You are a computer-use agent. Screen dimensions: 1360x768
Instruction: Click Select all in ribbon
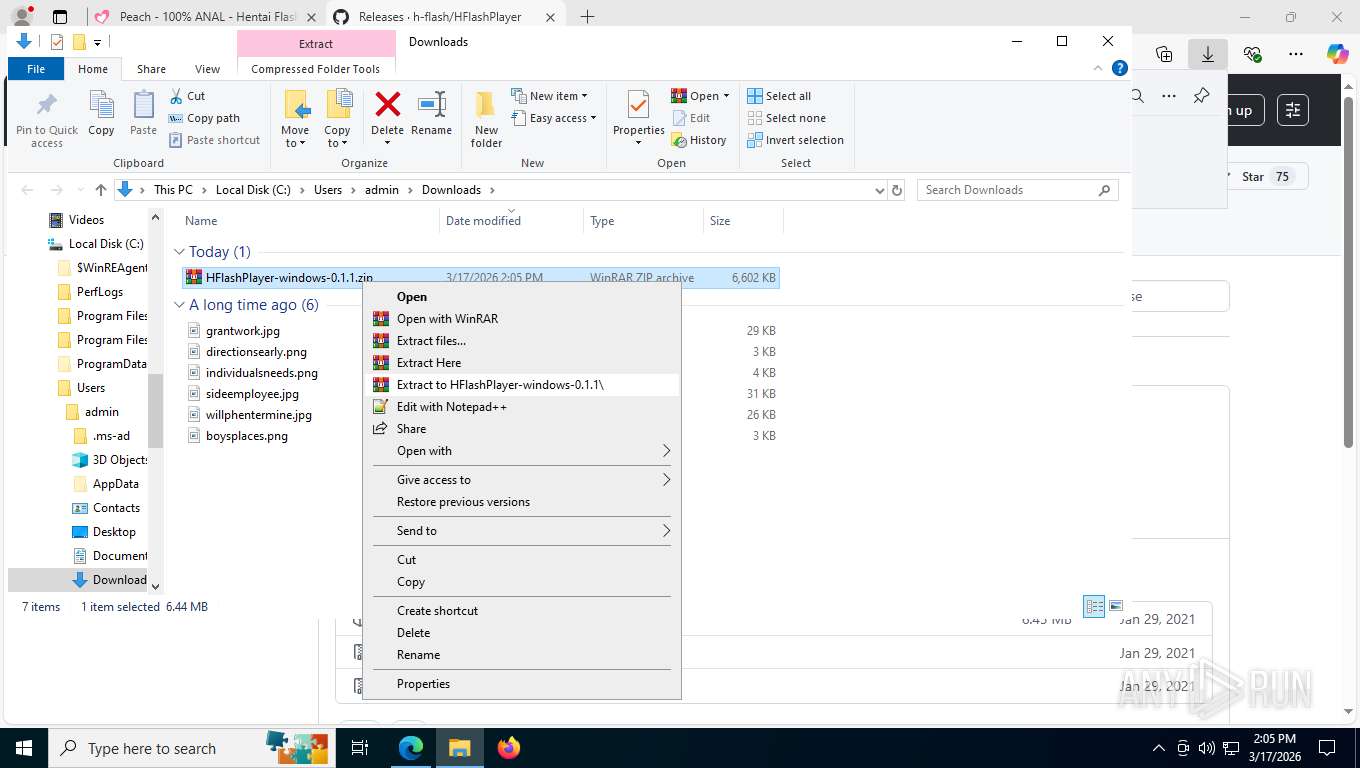[779, 96]
